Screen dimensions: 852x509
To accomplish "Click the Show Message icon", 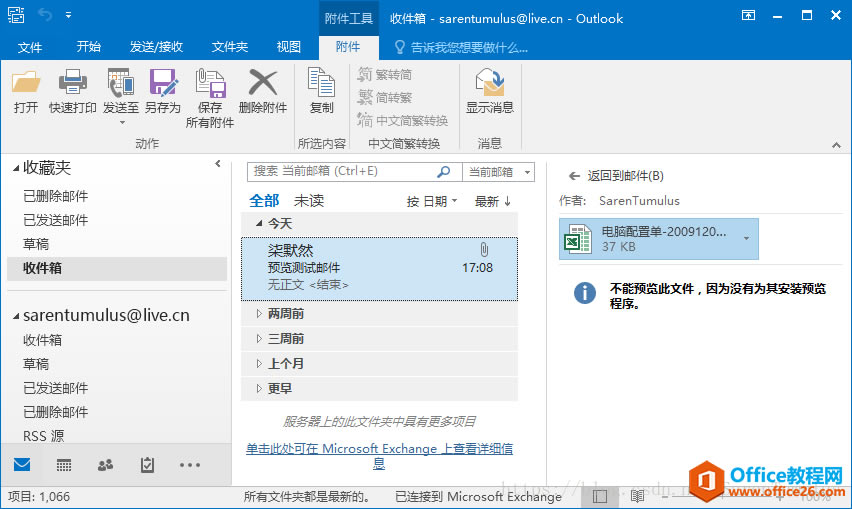I will click(489, 83).
